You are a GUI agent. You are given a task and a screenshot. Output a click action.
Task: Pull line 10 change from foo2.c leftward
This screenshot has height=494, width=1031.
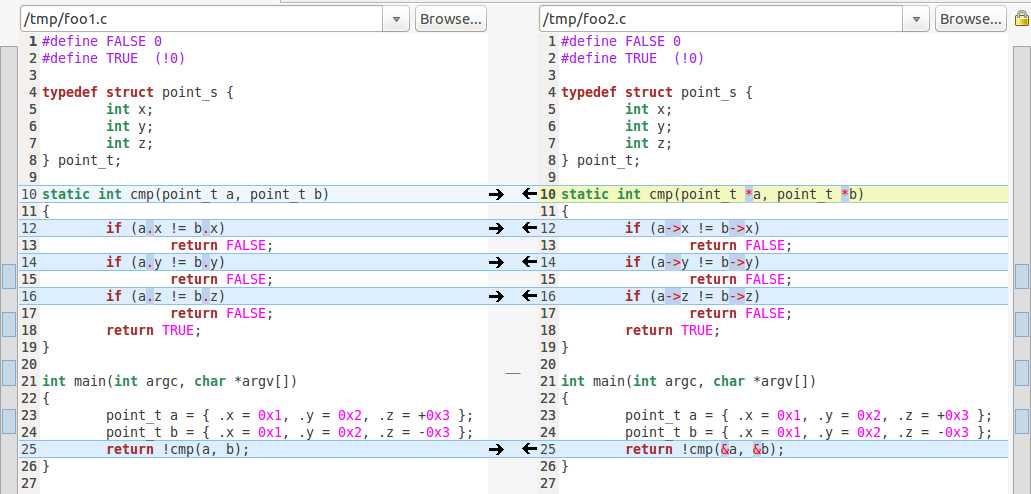pos(529,194)
